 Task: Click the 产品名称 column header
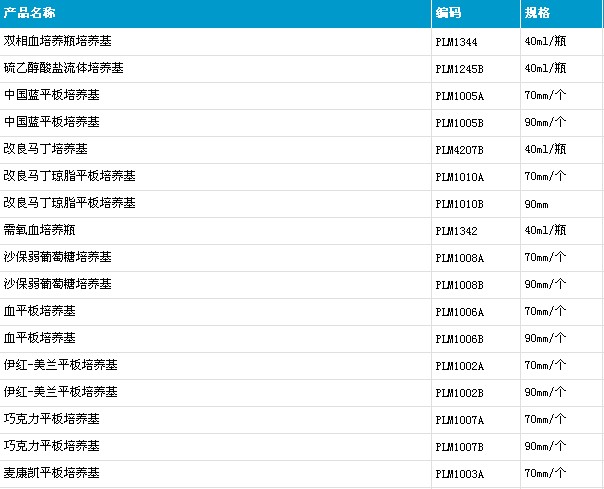pos(29,13)
